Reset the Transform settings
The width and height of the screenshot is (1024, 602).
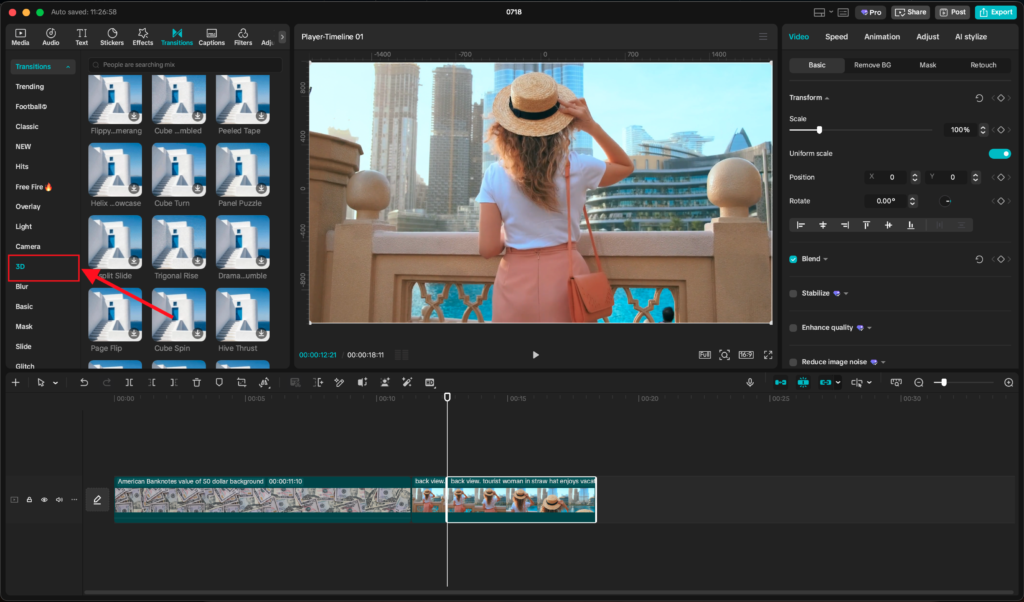(x=979, y=98)
